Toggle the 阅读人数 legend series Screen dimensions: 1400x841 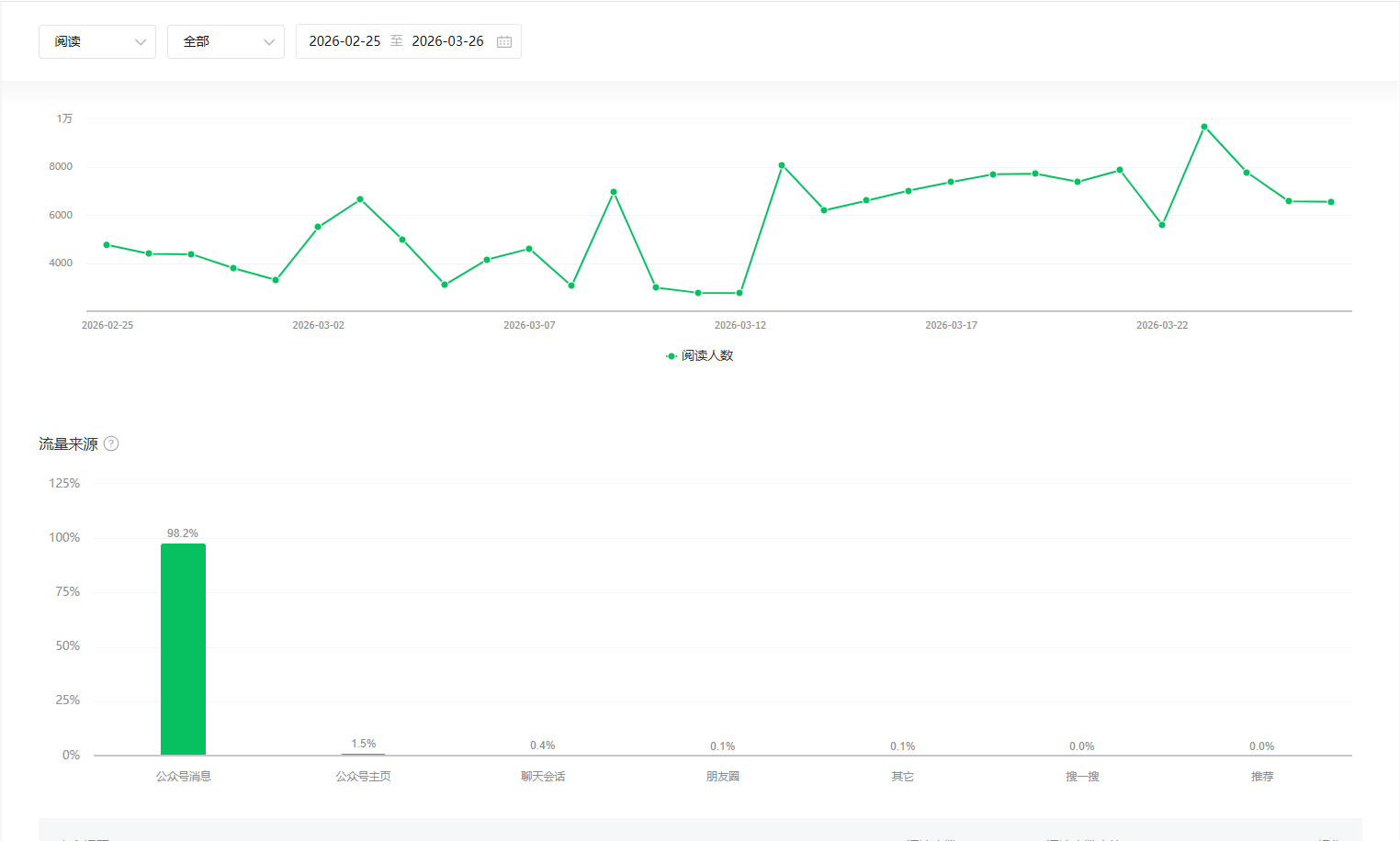pyautogui.click(x=700, y=355)
